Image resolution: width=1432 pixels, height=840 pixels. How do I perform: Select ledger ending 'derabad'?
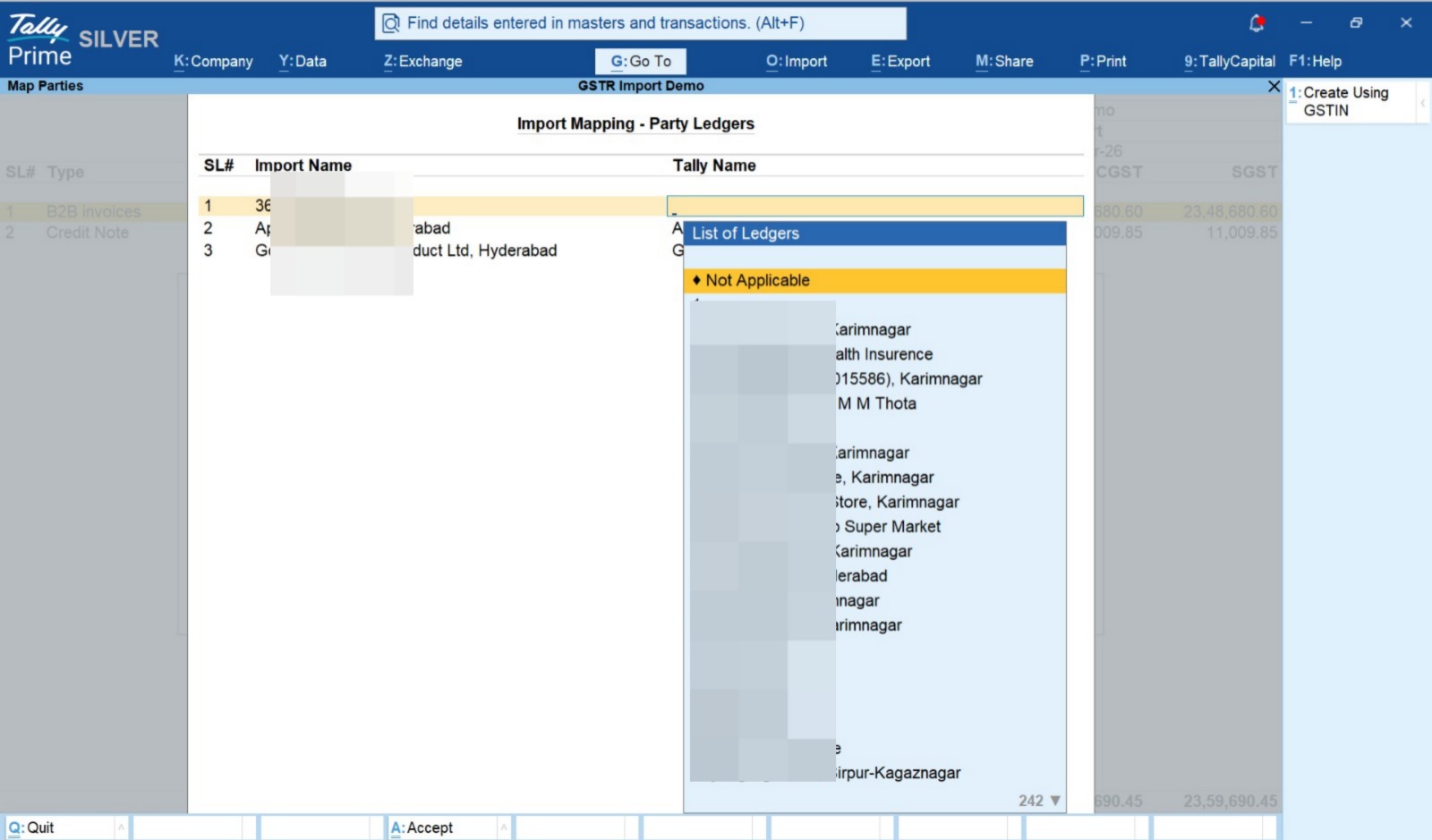coord(874,575)
